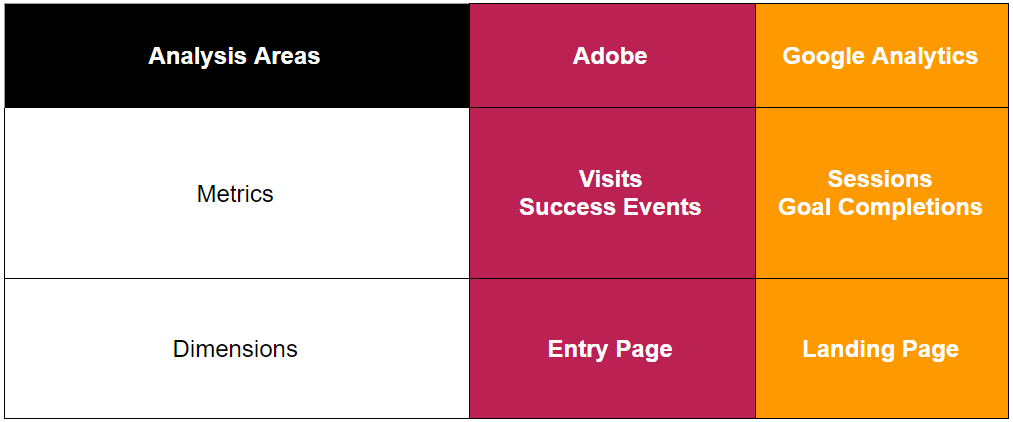
Task: Click the "Analysis Areas" header cell
Action: click(234, 56)
